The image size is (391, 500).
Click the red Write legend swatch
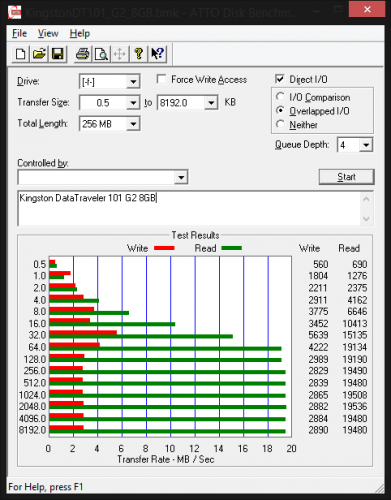click(x=164, y=248)
